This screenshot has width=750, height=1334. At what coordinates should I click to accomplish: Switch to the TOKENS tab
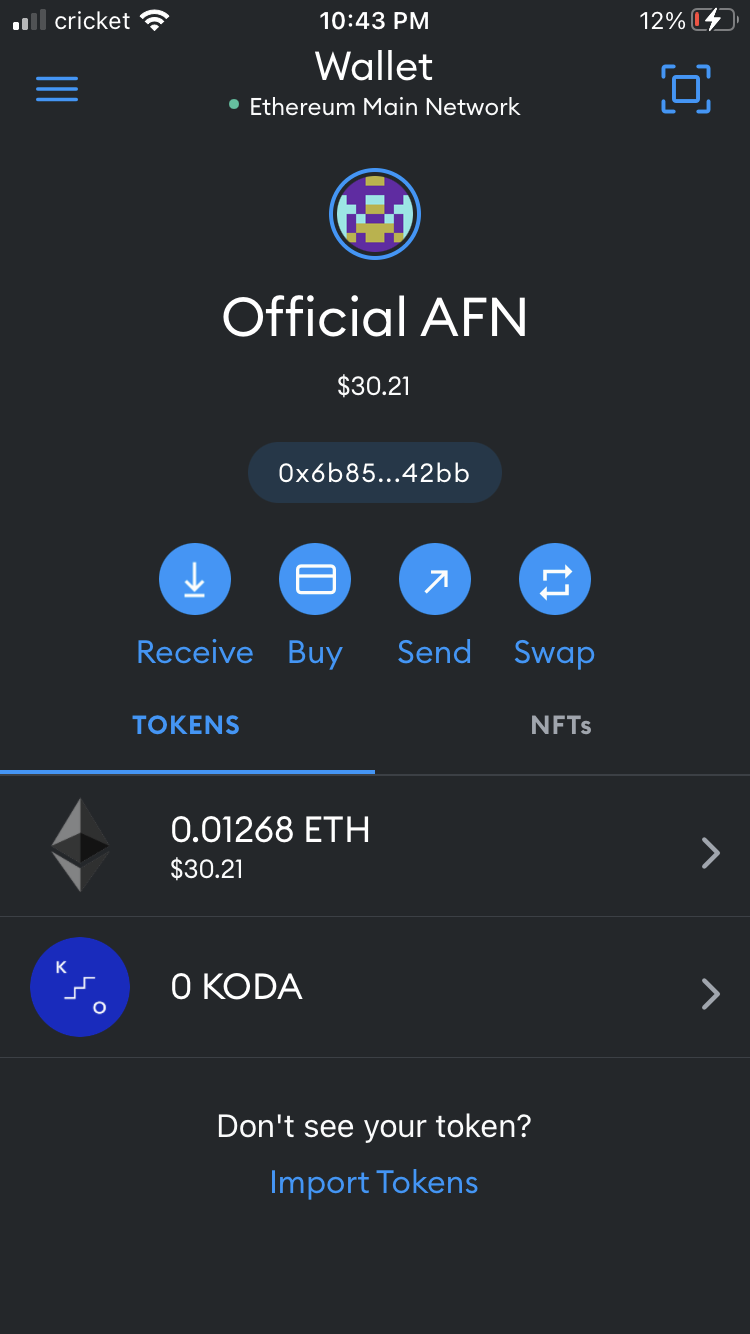pyautogui.click(x=187, y=725)
